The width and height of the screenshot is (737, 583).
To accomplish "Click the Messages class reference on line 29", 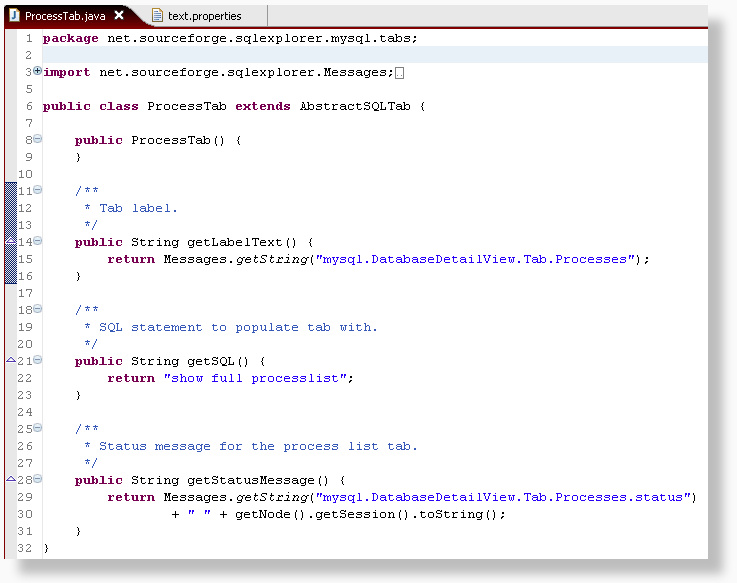I will [195, 497].
